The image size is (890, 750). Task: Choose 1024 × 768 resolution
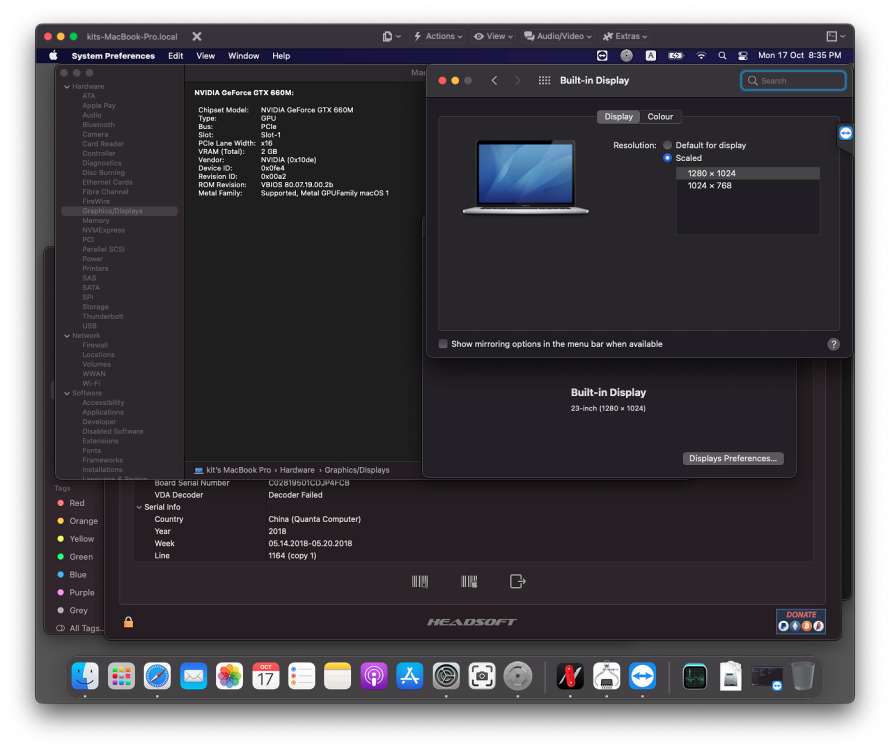click(748, 186)
